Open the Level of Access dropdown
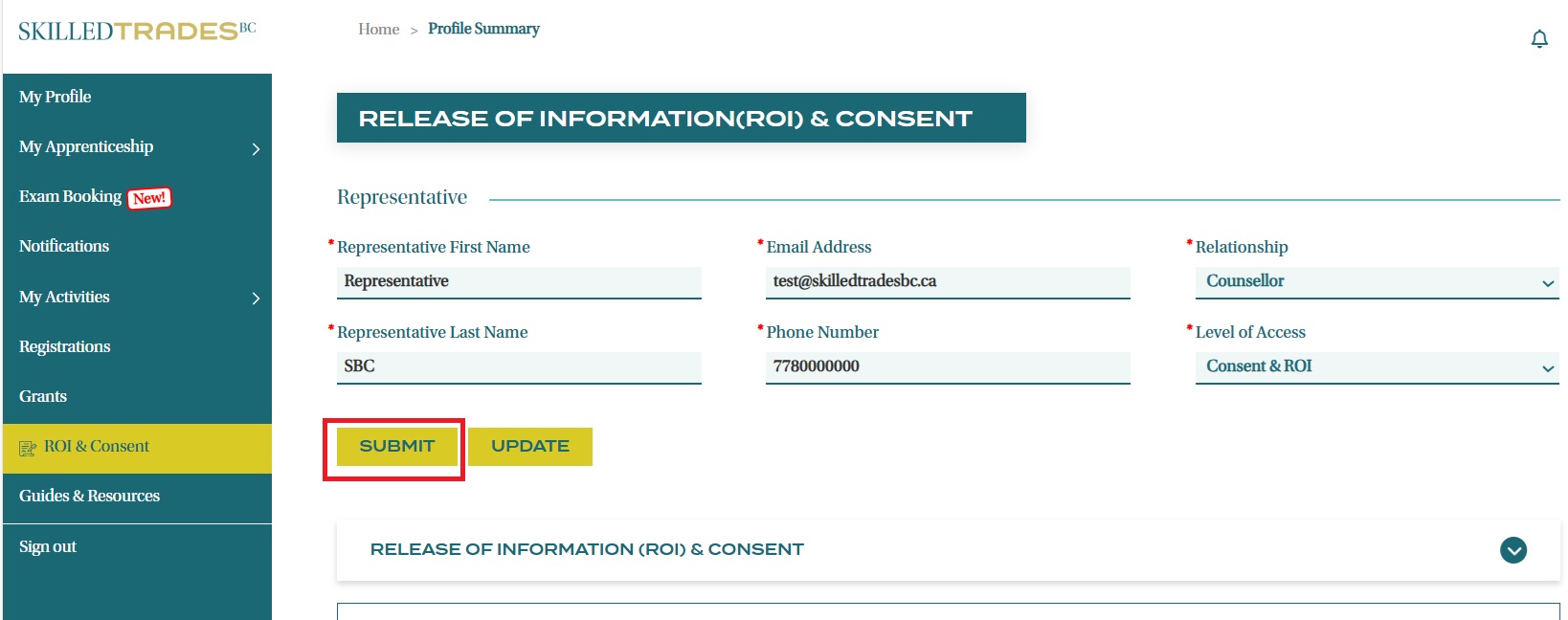 1377,366
